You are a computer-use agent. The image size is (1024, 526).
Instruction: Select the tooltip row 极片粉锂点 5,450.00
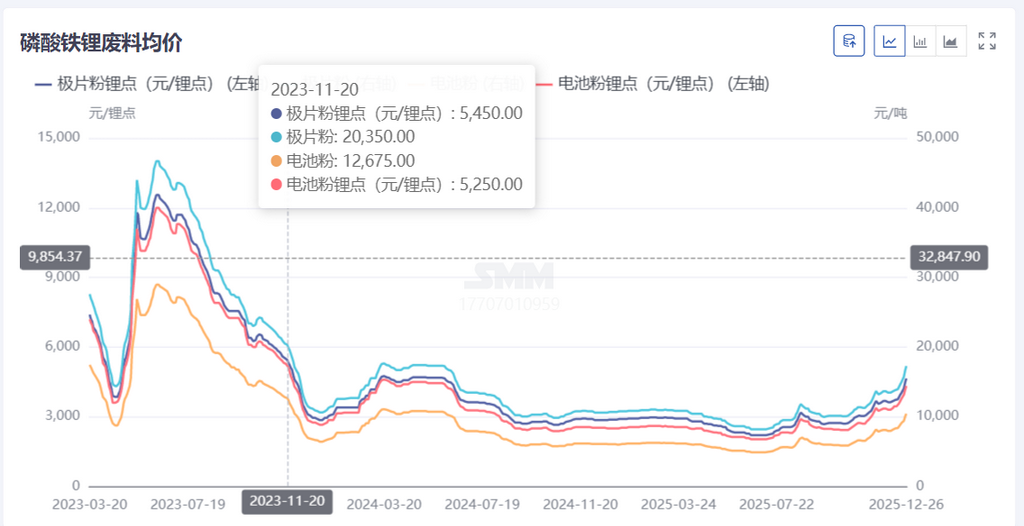tap(397, 113)
